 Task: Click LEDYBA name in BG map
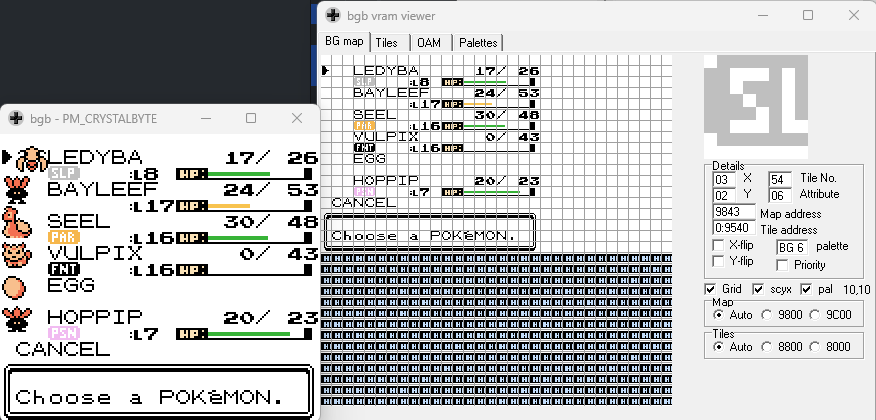pyautogui.click(x=385, y=71)
